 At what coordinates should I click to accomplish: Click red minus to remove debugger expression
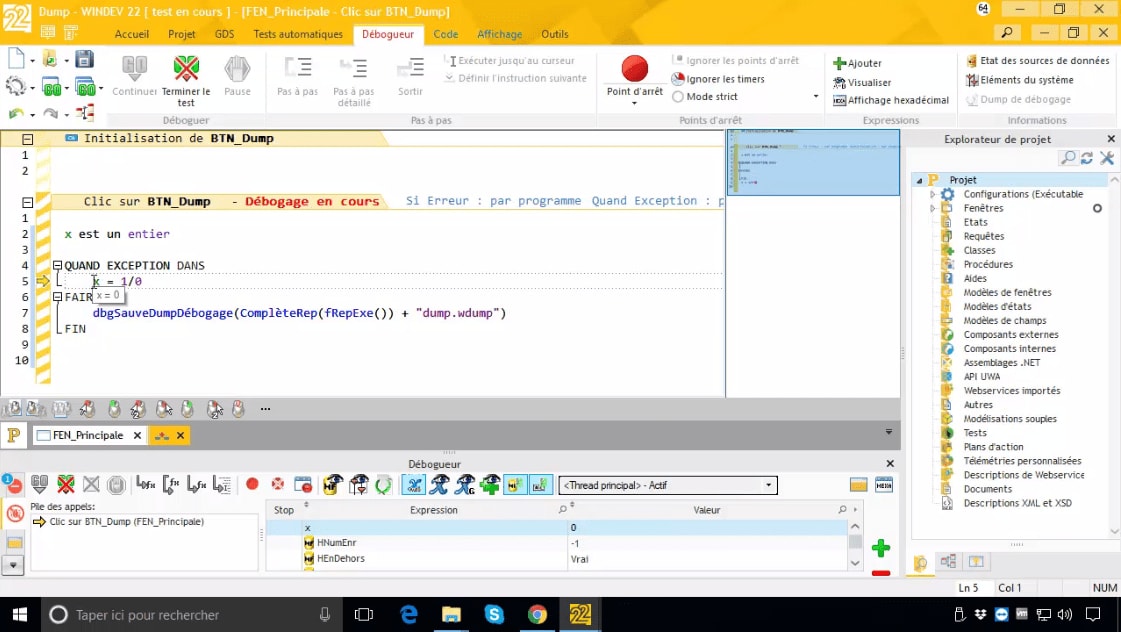click(x=881, y=573)
